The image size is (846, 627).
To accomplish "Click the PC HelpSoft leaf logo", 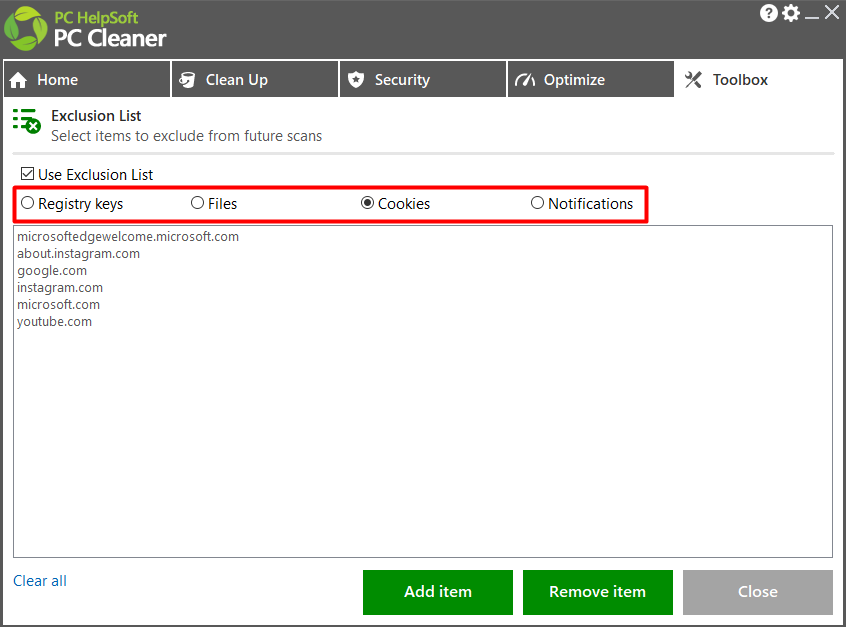I will coord(25,29).
